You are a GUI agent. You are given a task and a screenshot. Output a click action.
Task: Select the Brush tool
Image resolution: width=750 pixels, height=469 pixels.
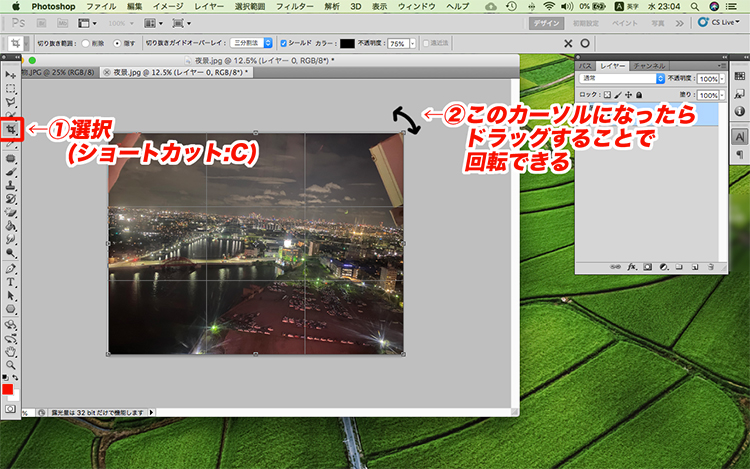(x=11, y=172)
